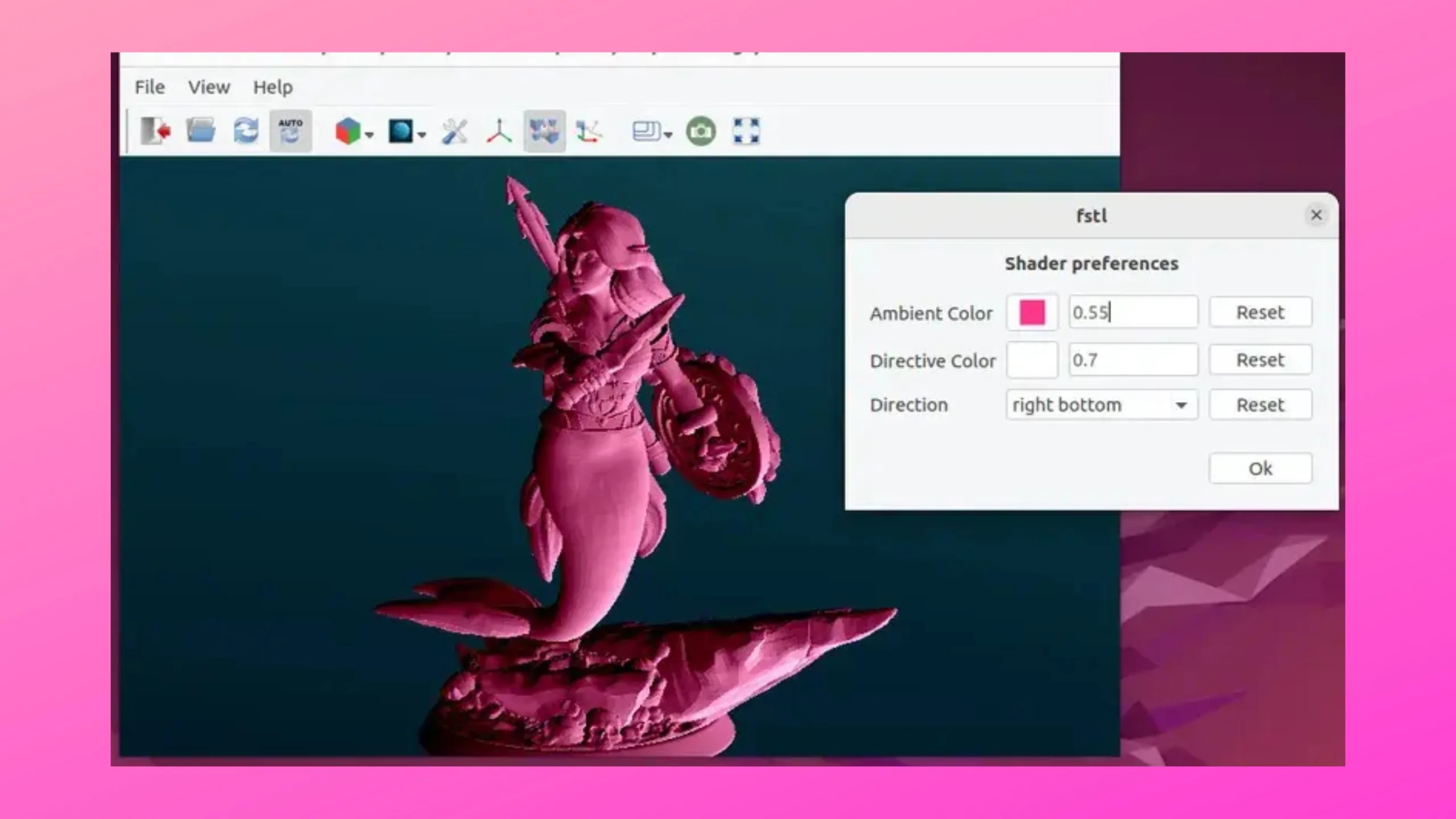Click the Quit (exit door) toolbar icon
This screenshot has width=1456, height=819.
tap(155, 131)
